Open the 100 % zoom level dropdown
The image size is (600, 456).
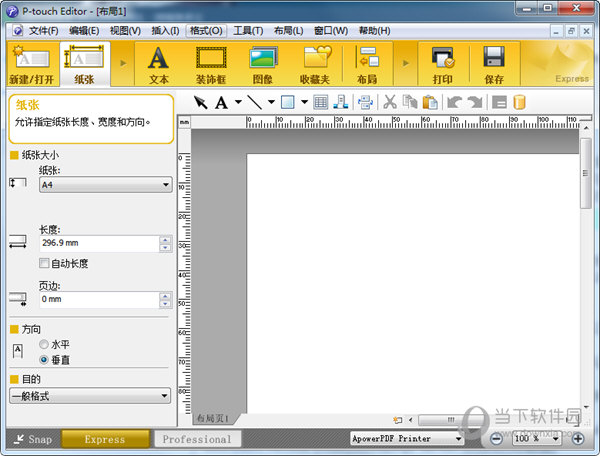[x=536, y=438]
